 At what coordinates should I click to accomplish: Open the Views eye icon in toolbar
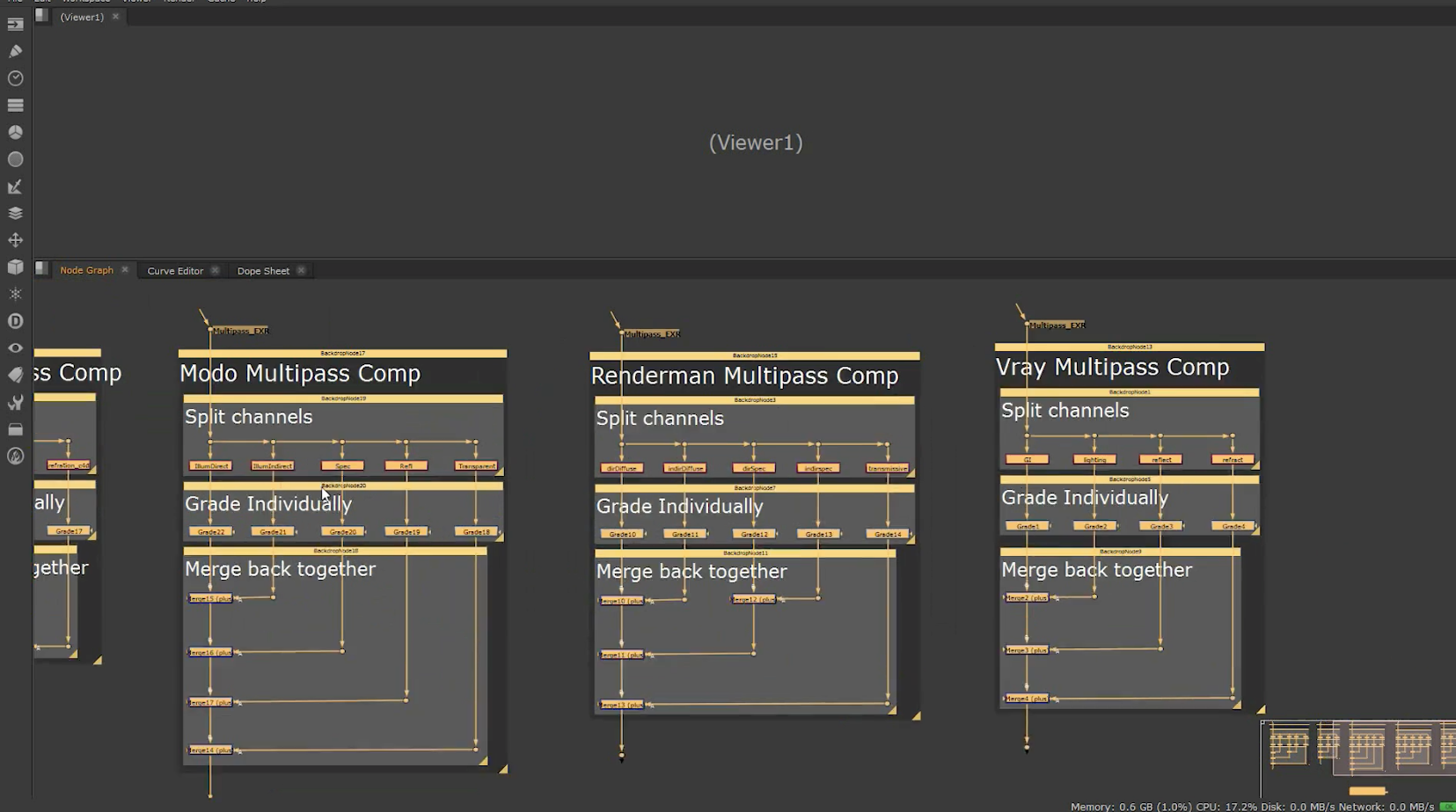15,347
